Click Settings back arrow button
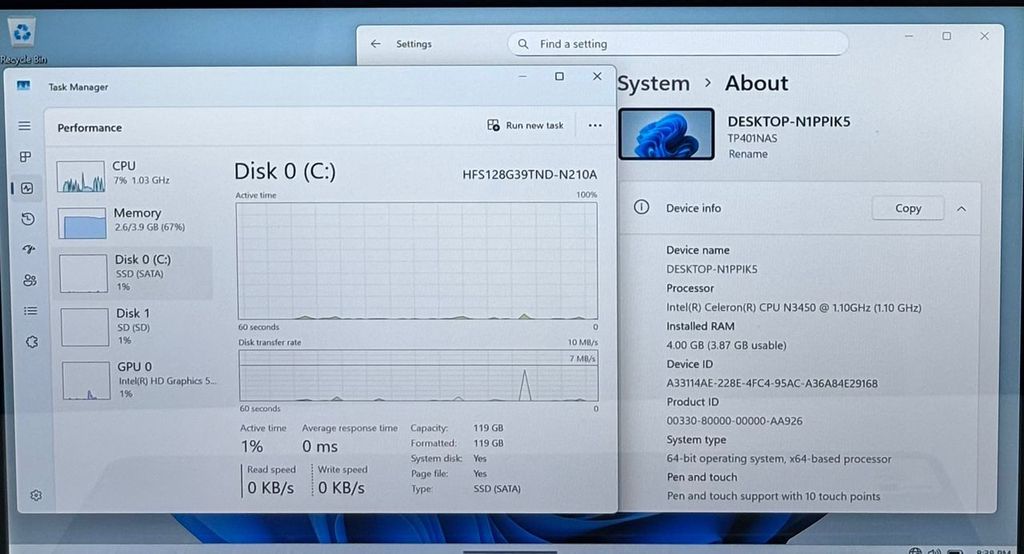 pos(375,44)
